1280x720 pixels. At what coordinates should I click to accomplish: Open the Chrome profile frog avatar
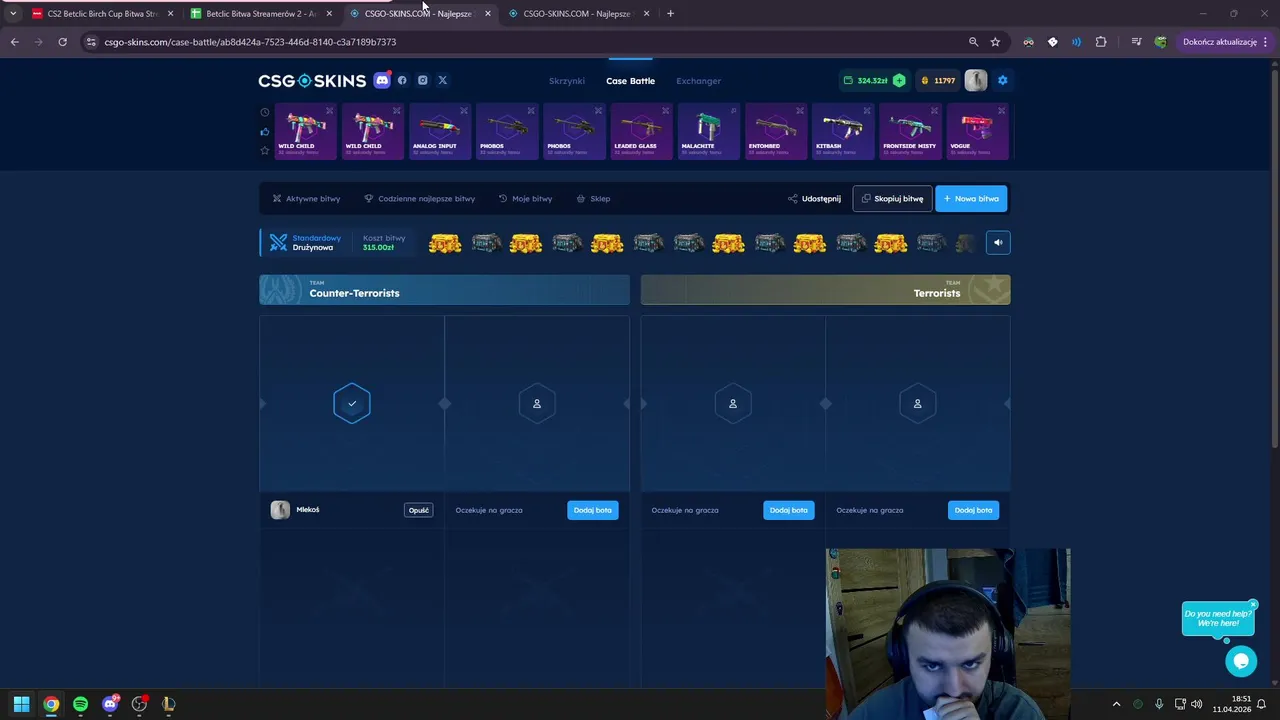tap(1160, 42)
